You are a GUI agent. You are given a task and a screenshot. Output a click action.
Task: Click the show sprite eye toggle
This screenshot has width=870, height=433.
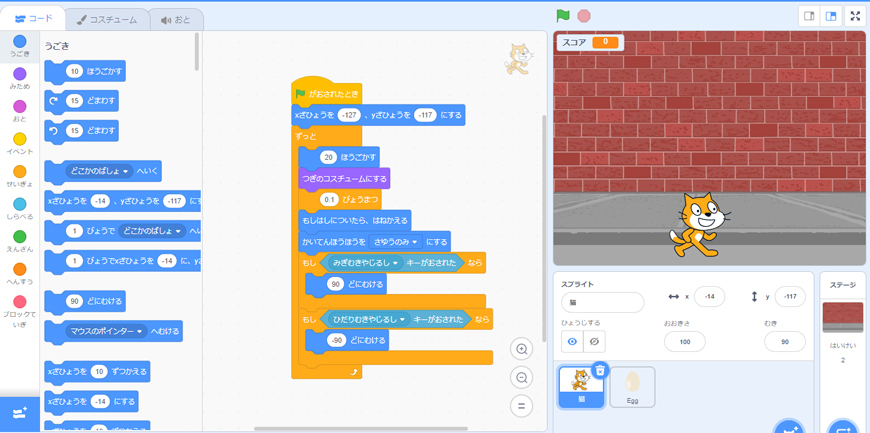point(572,342)
